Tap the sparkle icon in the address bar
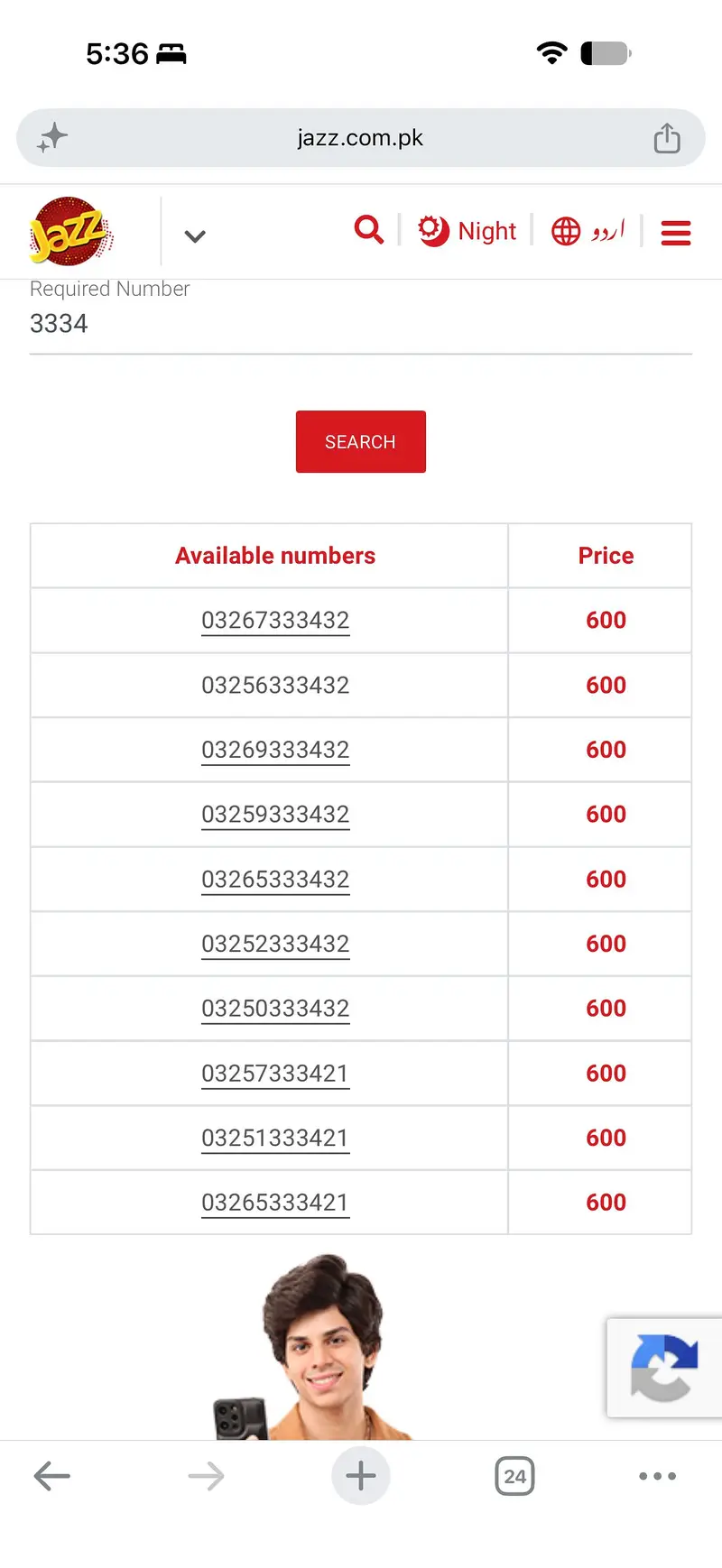The image size is (722, 1568). click(x=52, y=137)
